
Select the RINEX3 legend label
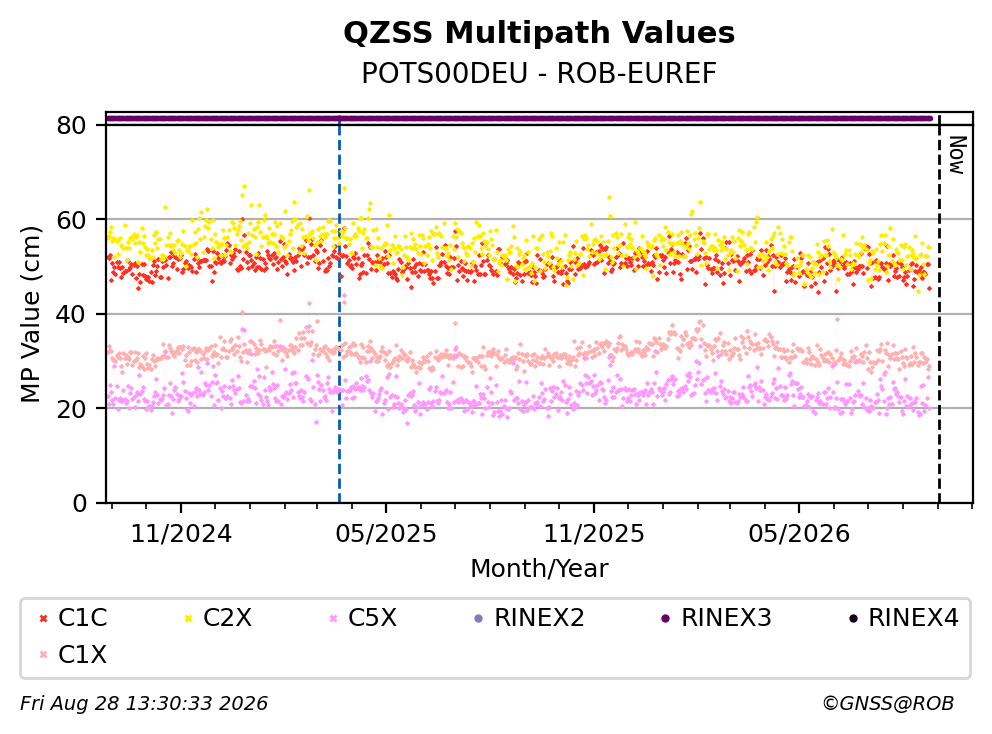tap(726, 618)
